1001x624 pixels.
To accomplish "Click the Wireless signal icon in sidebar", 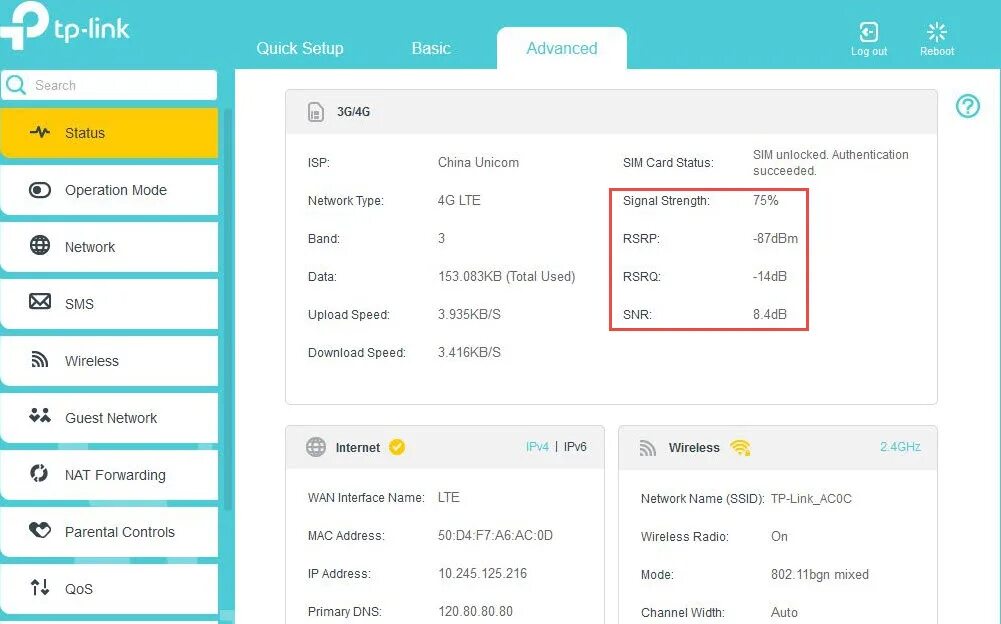I will [40, 360].
